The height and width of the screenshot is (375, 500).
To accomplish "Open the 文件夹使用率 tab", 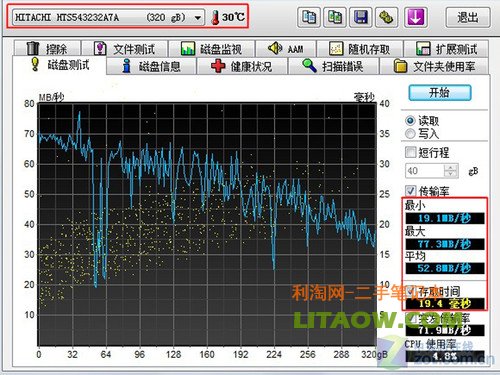I will [x=434, y=66].
